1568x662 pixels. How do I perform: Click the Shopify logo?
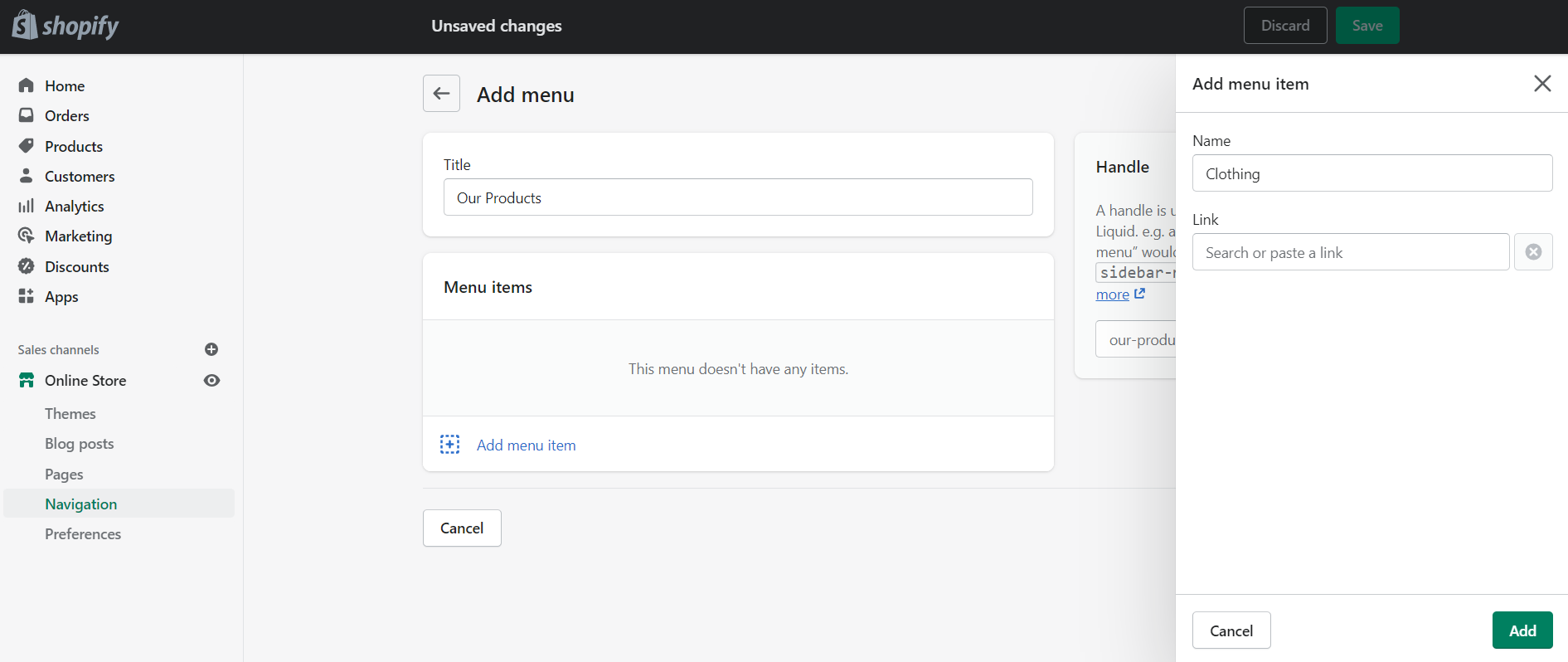click(66, 26)
